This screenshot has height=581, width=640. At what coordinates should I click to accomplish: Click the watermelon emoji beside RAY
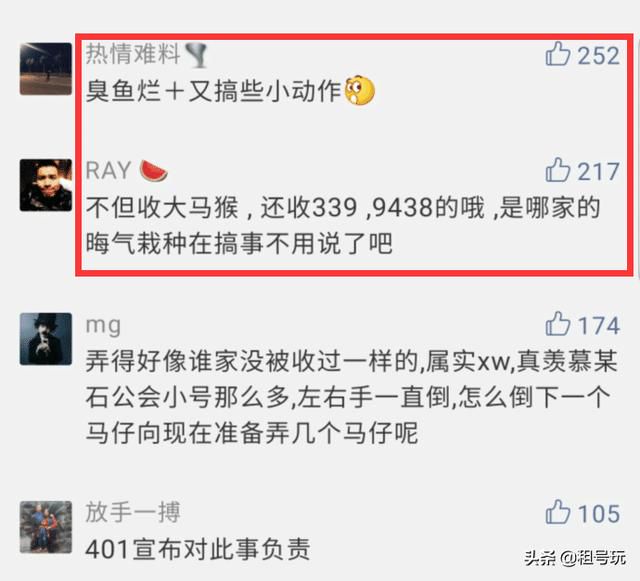click(153, 171)
